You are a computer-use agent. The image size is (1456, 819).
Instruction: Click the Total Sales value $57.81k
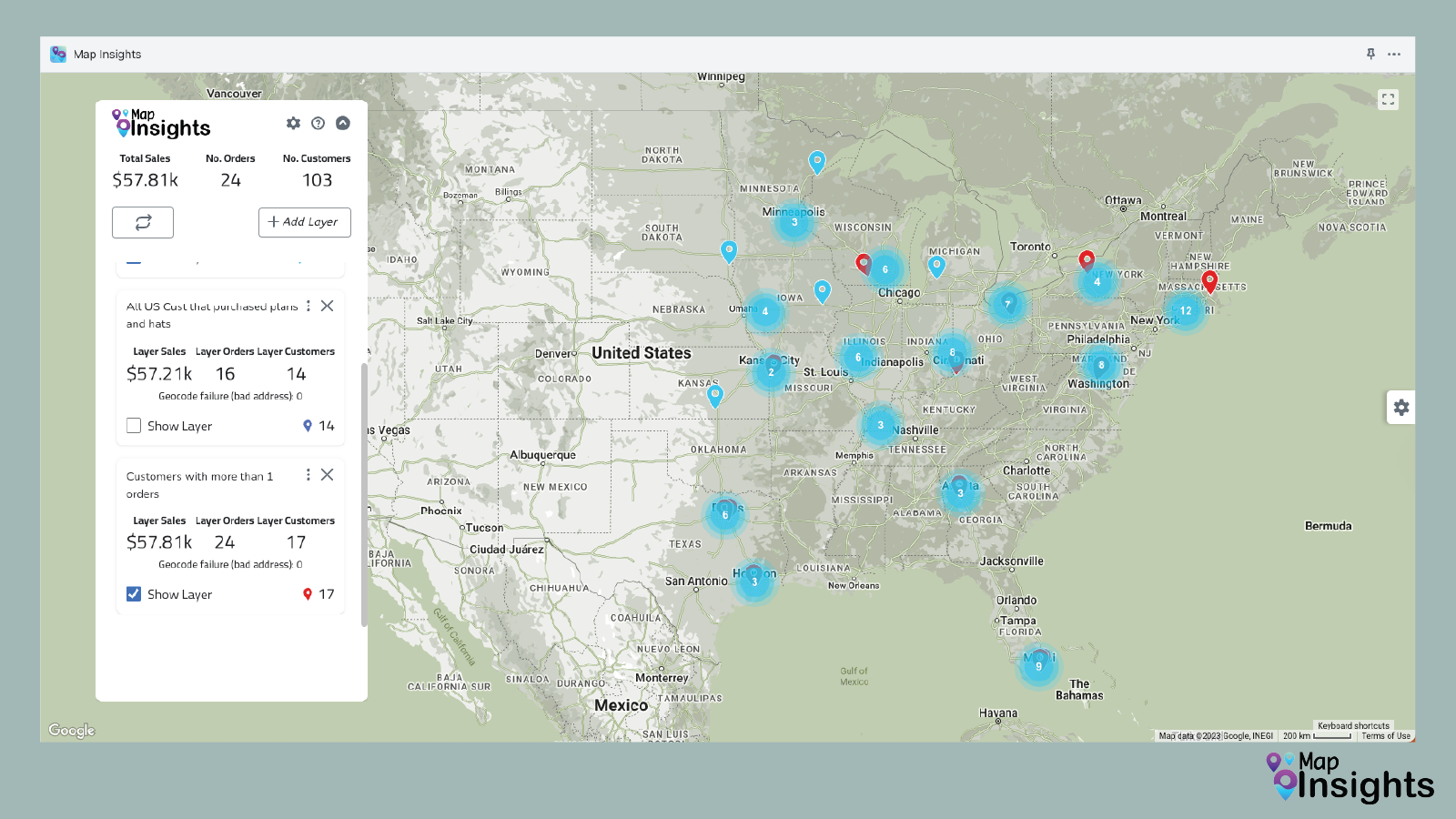[146, 180]
